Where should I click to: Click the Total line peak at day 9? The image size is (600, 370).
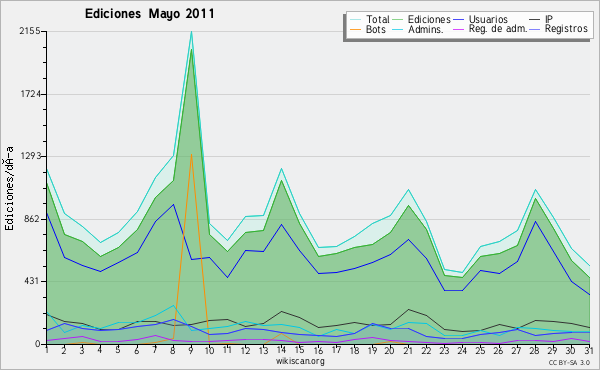click(x=191, y=32)
